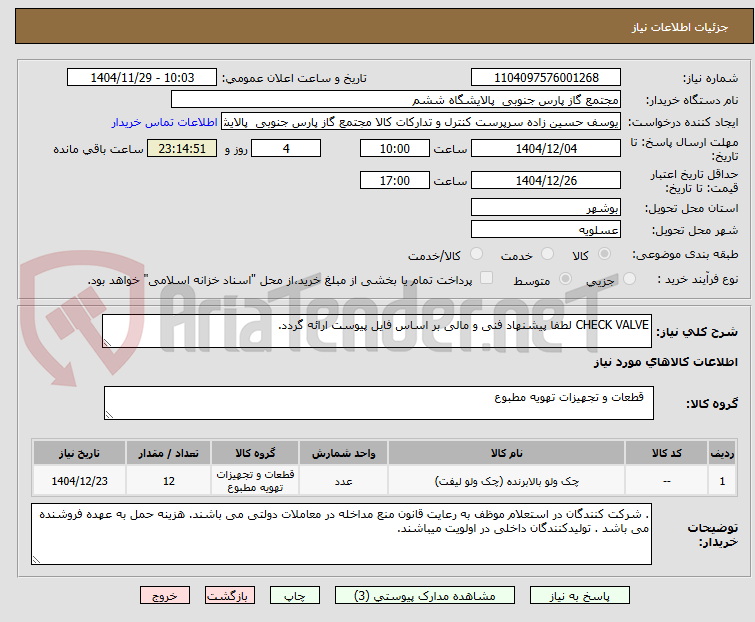Click the item code cell showing --

coord(666,481)
